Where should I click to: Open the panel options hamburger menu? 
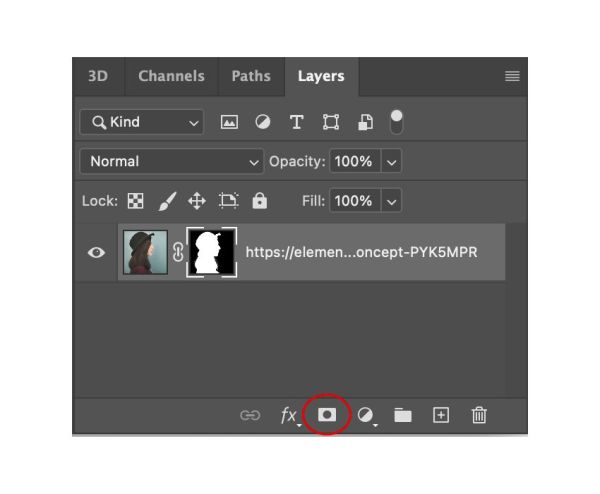[512, 76]
